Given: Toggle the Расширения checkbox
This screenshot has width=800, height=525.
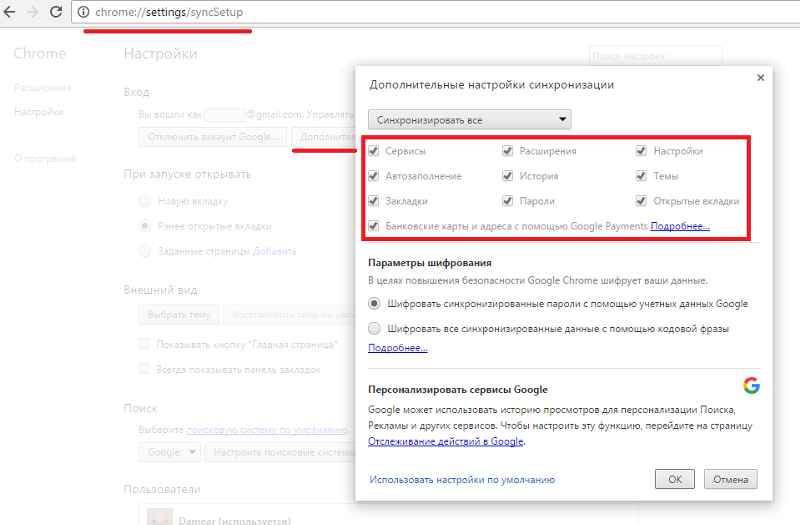Looking at the screenshot, I should click(508, 151).
